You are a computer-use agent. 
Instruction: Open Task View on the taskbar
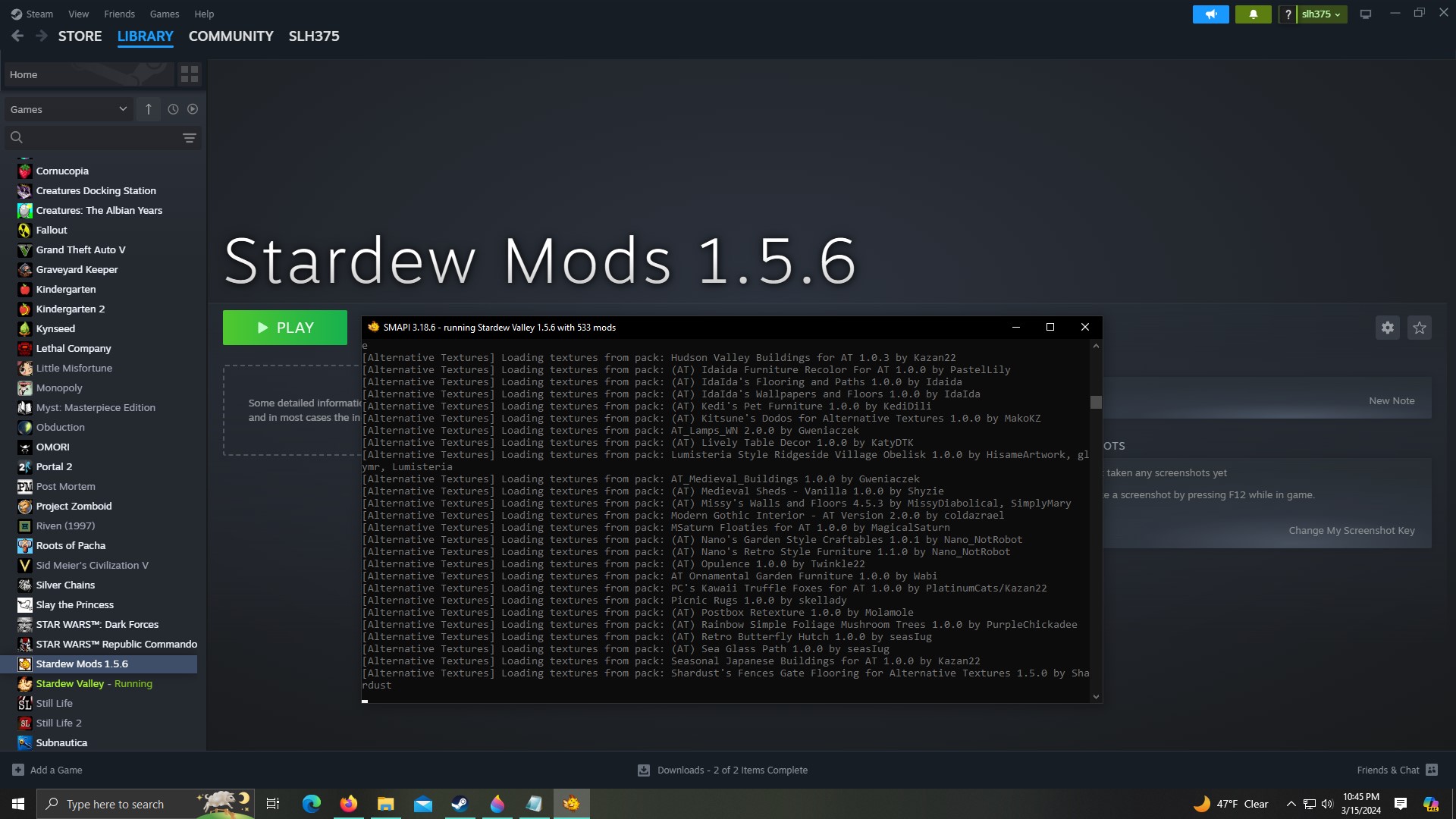(273, 804)
